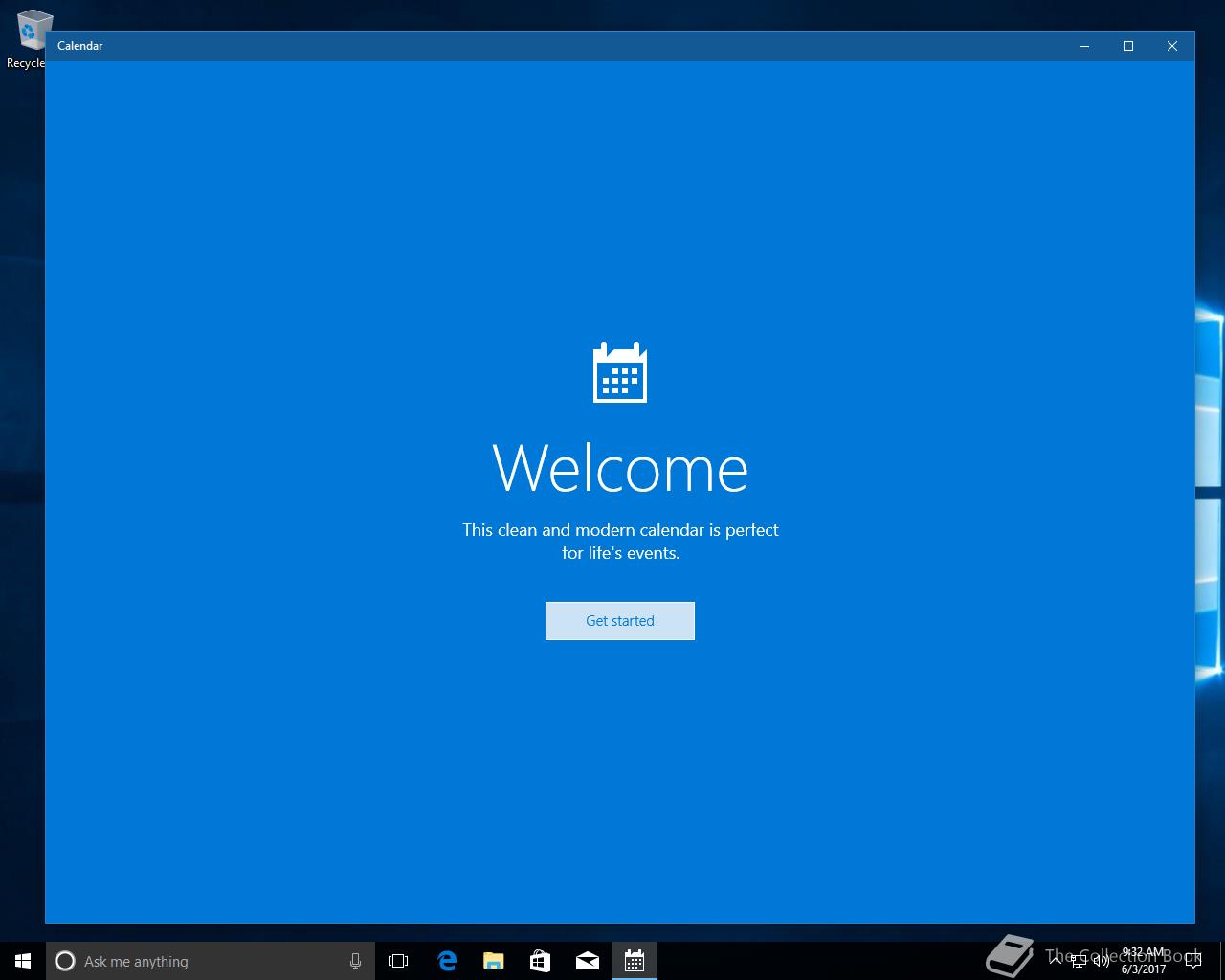Screen dimensions: 1225x980
Task: Maximize the Calendar window
Action: (1128, 46)
